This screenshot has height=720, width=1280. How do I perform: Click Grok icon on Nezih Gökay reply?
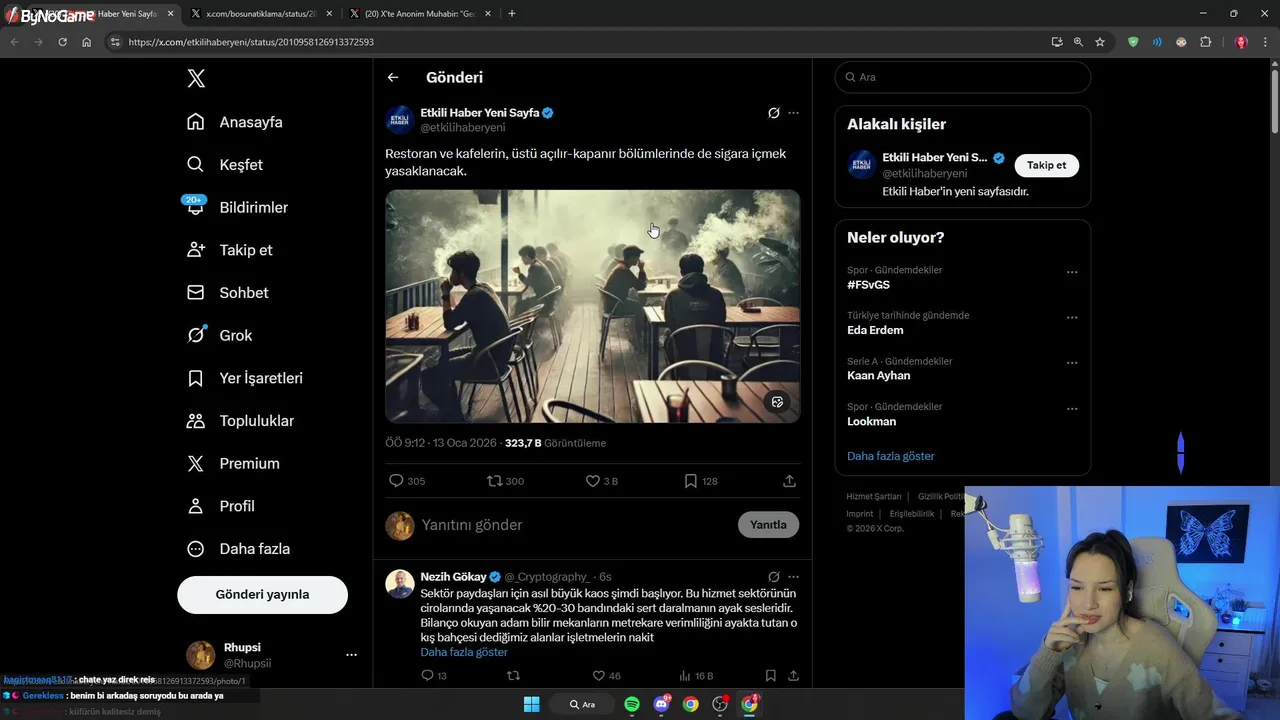click(x=773, y=577)
